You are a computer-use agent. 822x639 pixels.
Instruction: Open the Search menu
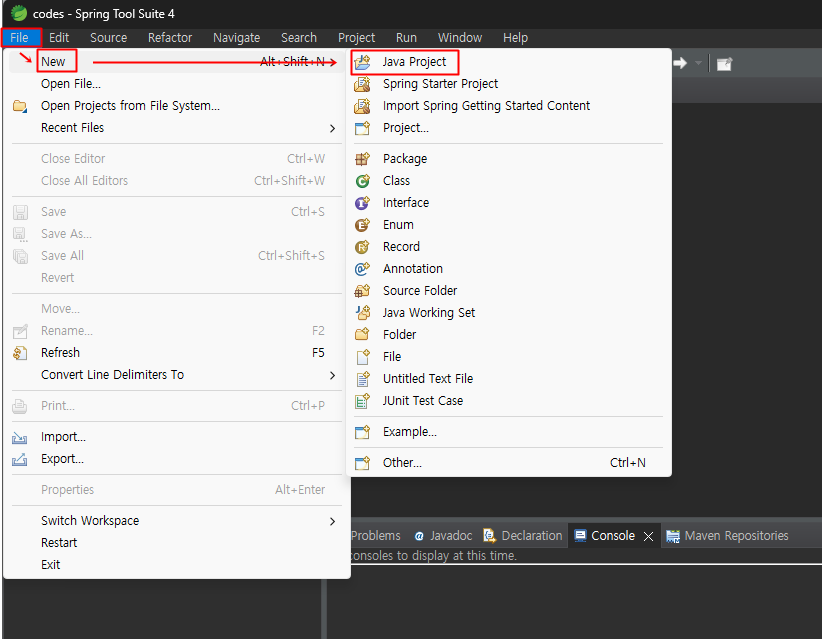(x=299, y=38)
